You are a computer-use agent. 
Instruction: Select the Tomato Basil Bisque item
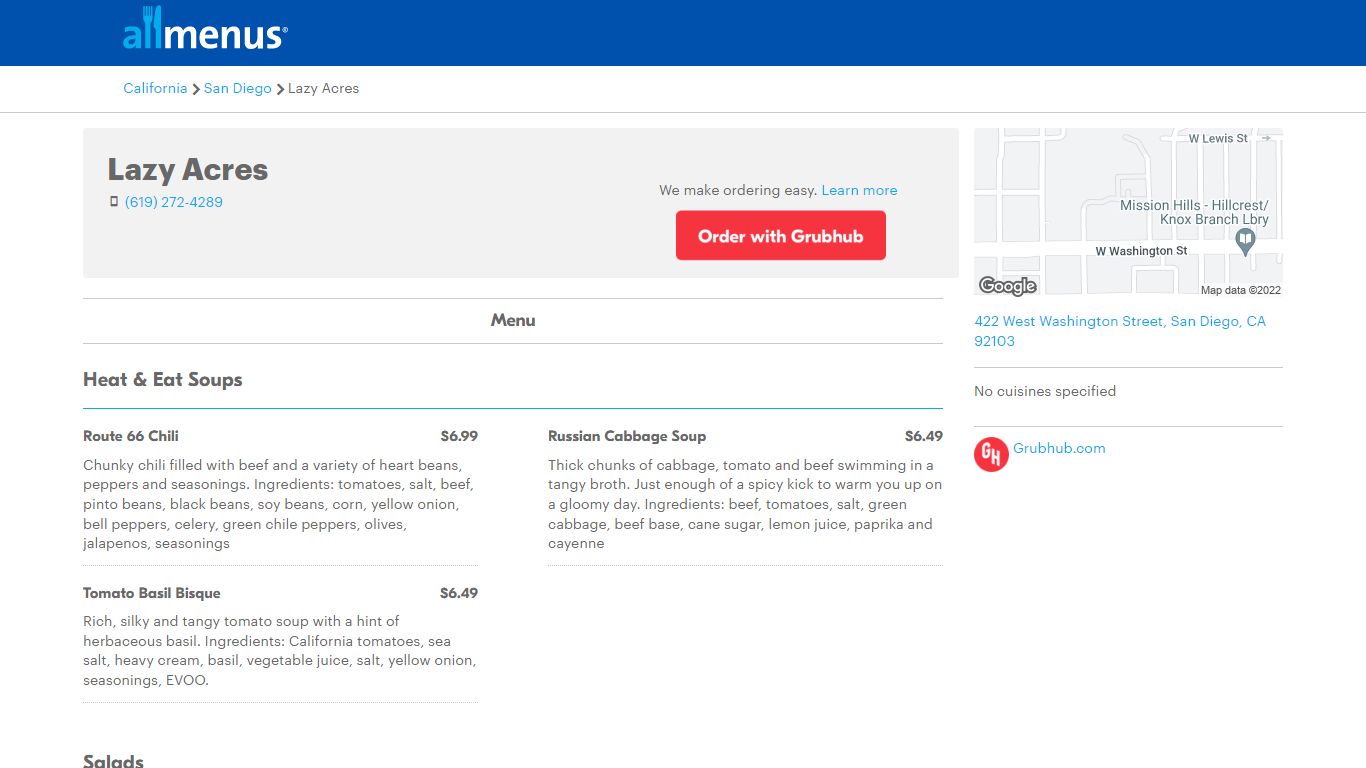[152, 593]
